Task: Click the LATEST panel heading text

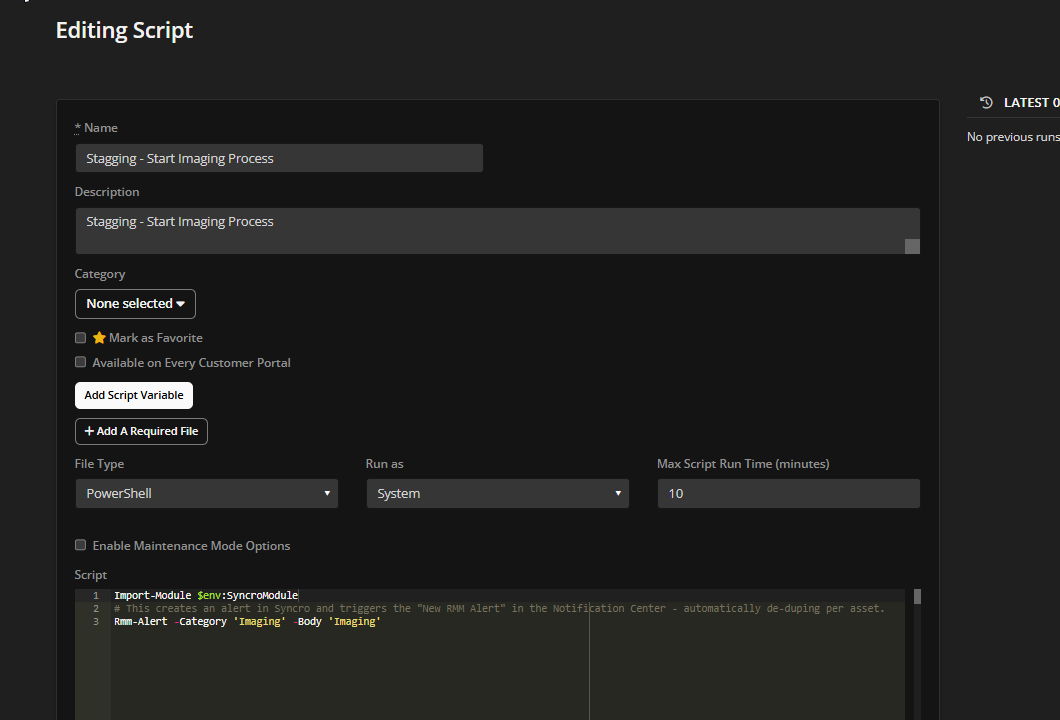Action: pos(1032,103)
